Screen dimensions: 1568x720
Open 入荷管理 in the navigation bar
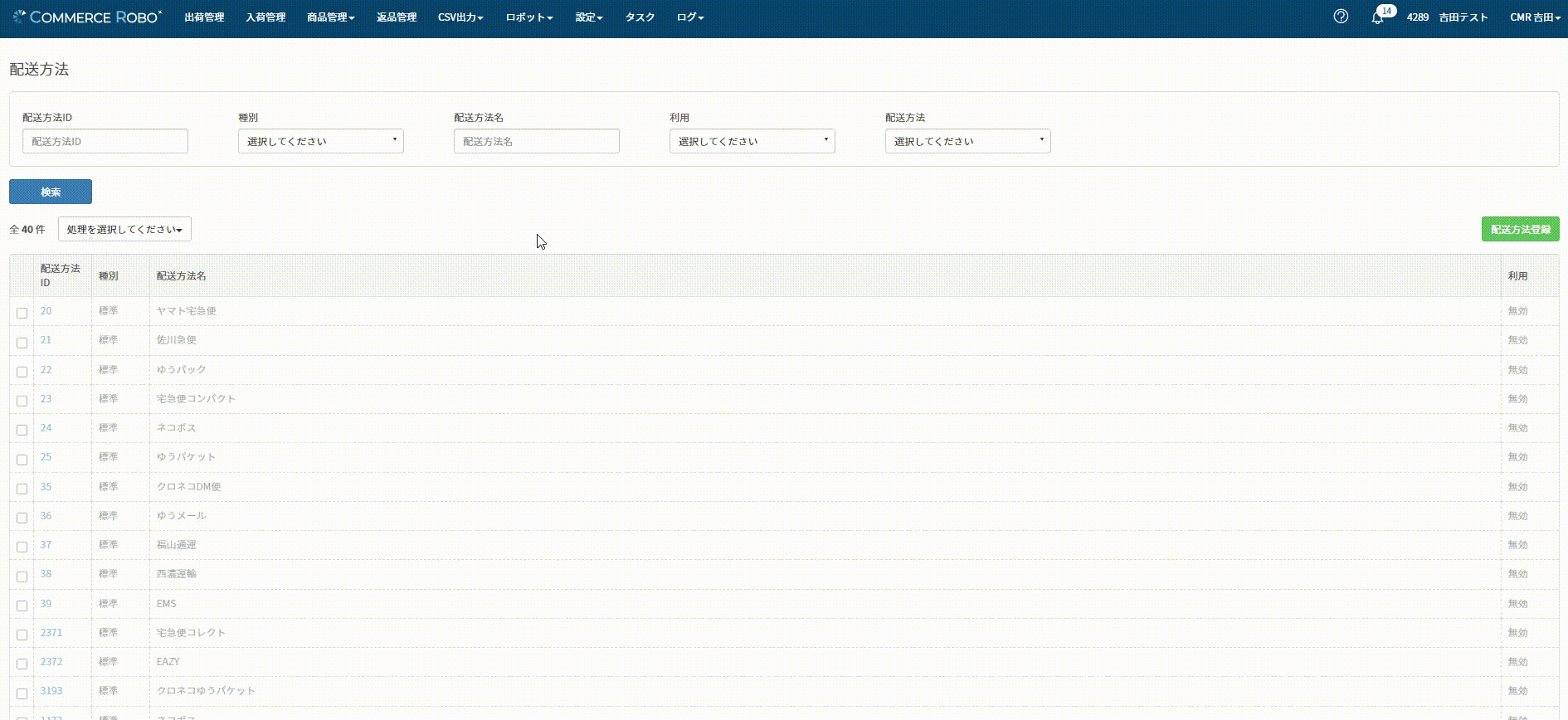tap(265, 17)
